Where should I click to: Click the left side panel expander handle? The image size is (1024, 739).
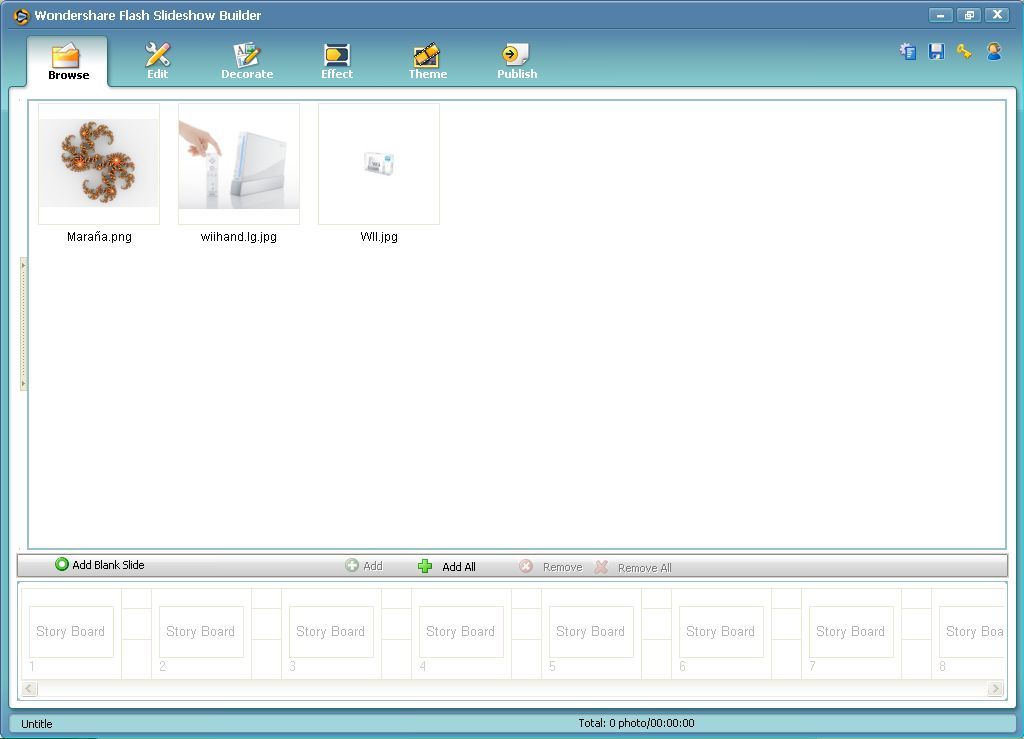click(x=24, y=324)
